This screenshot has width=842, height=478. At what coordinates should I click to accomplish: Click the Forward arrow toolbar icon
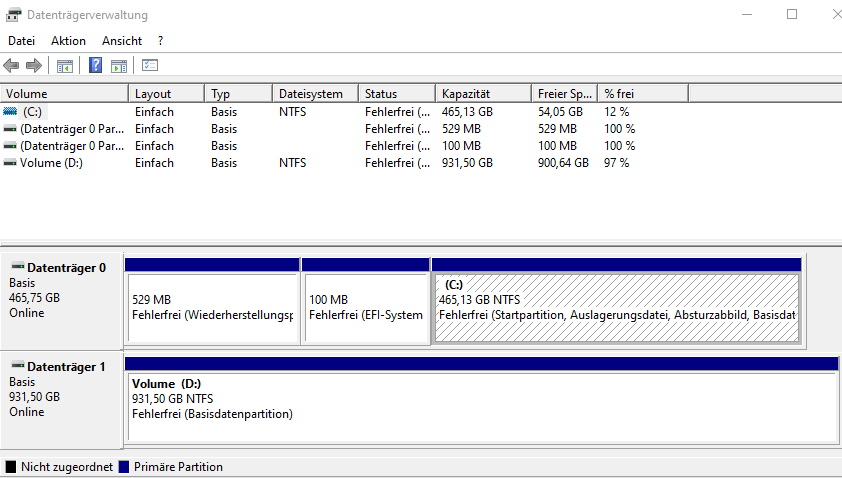pyautogui.click(x=34, y=66)
